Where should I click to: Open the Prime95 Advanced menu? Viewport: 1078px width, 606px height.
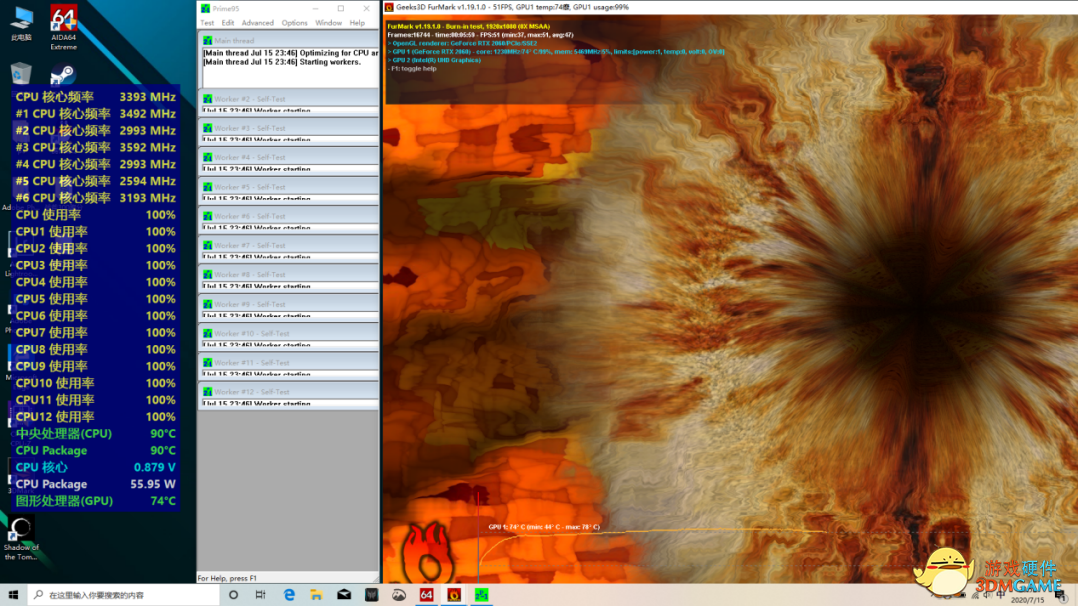[x=257, y=22]
